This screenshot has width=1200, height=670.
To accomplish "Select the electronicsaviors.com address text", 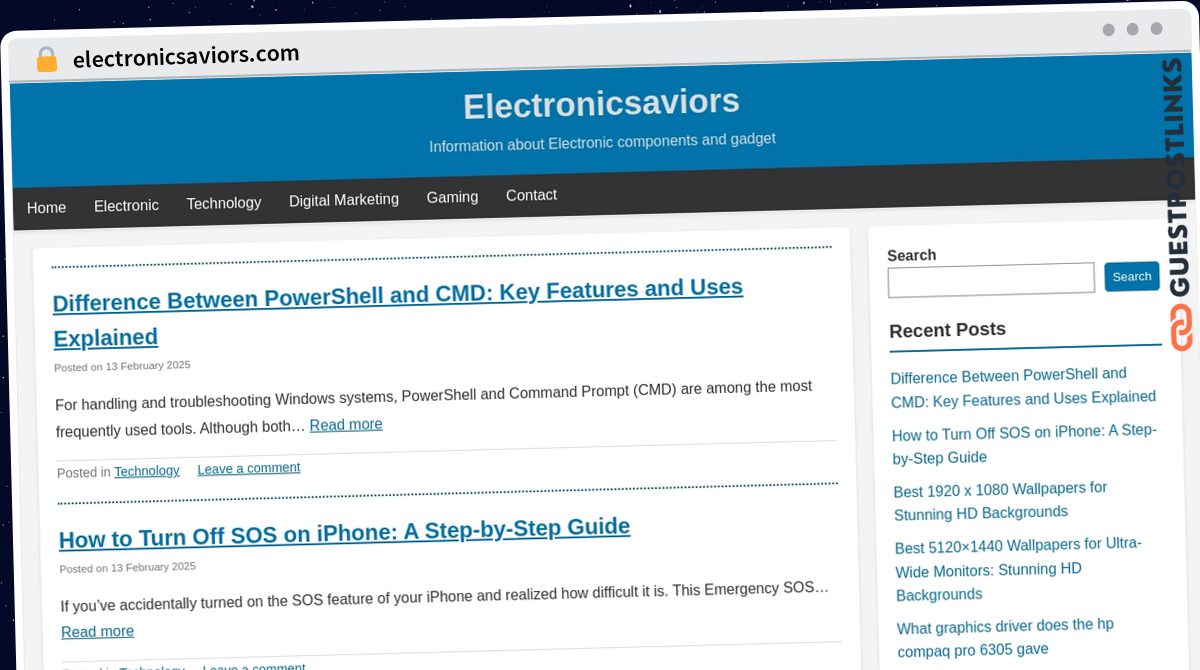I will tap(186, 56).
